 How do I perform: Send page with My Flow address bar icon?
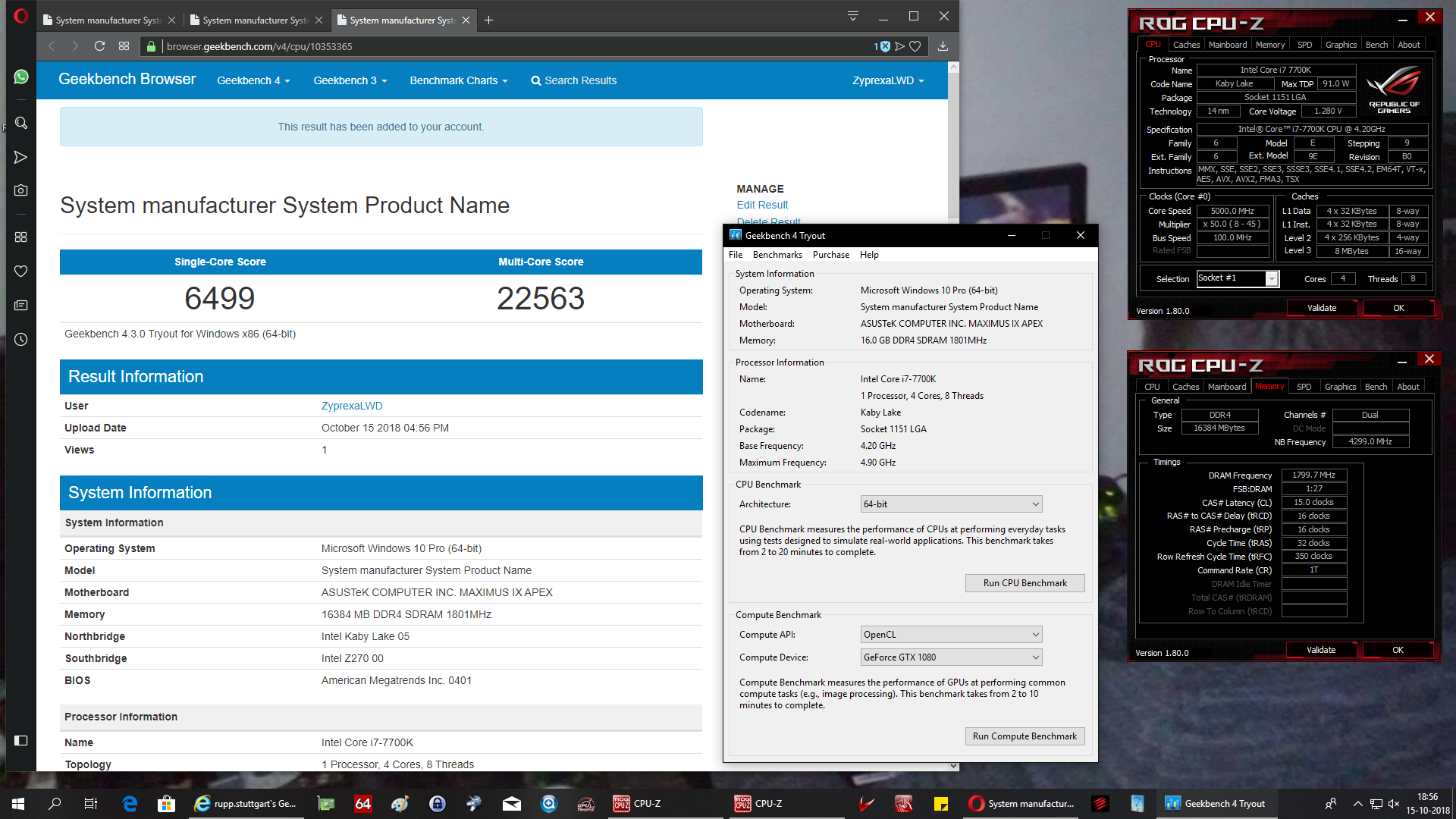click(x=899, y=46)
